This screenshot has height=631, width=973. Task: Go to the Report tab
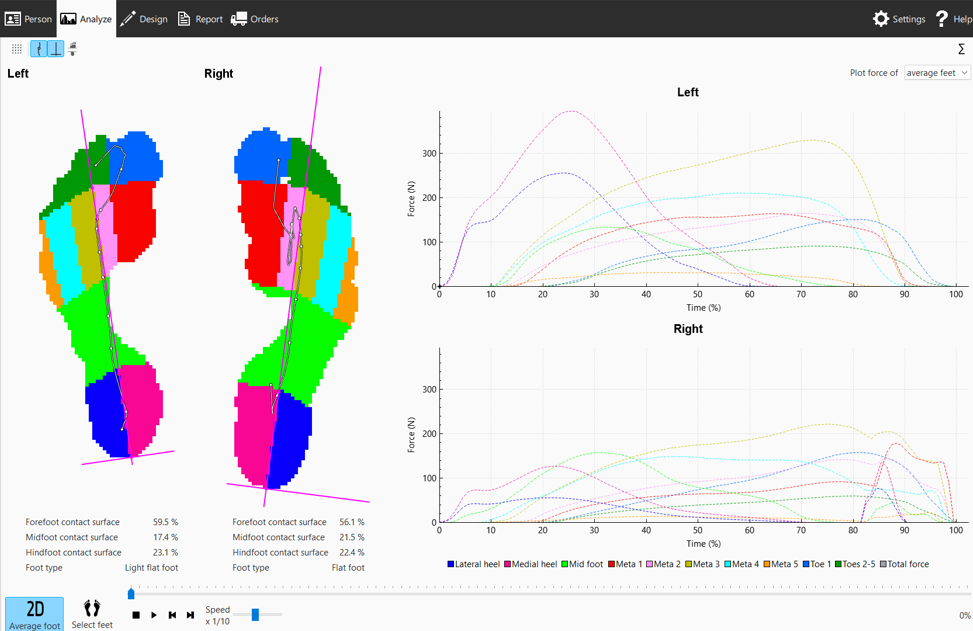click(x=200, y=19)
